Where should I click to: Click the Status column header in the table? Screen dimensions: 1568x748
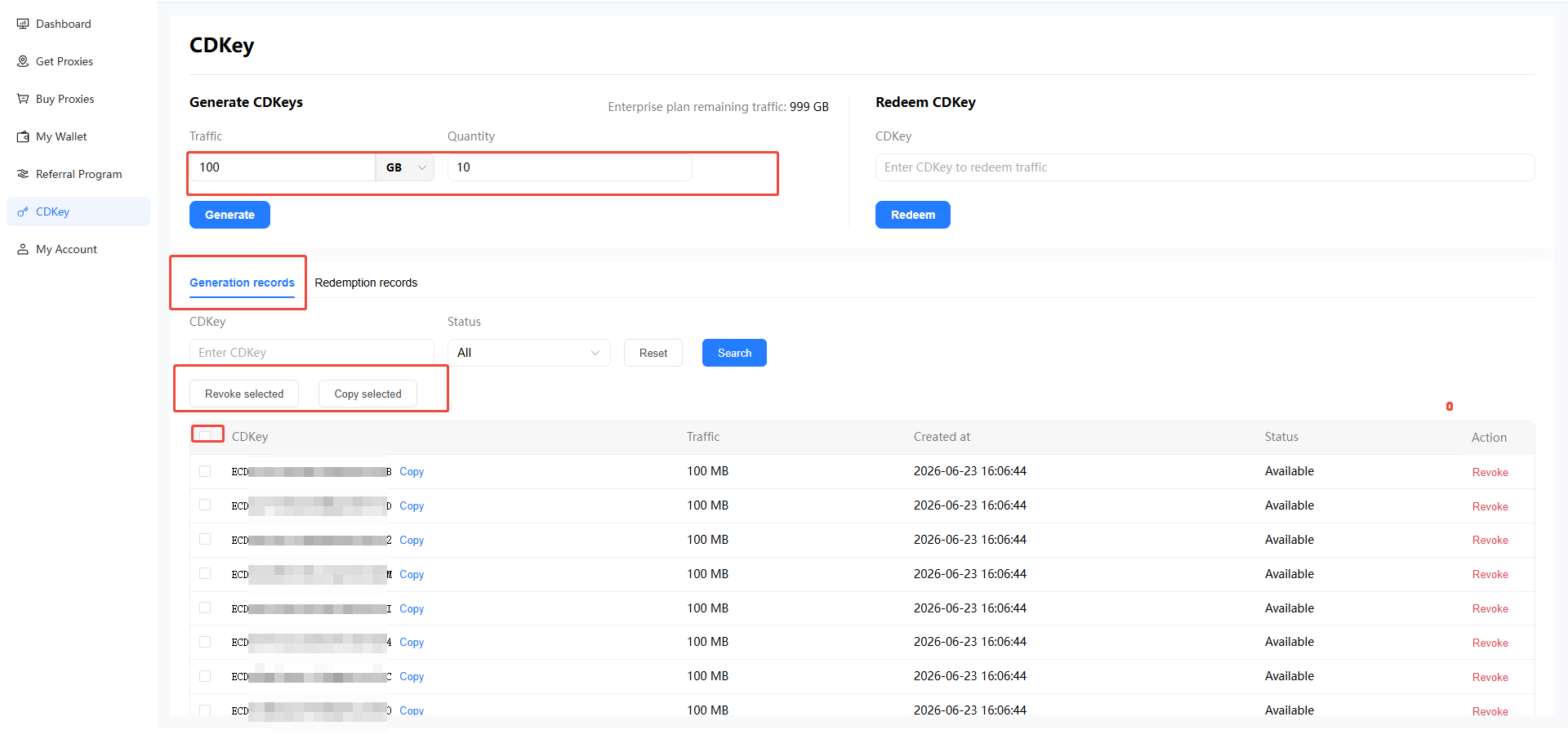[x=1281, y=437]
